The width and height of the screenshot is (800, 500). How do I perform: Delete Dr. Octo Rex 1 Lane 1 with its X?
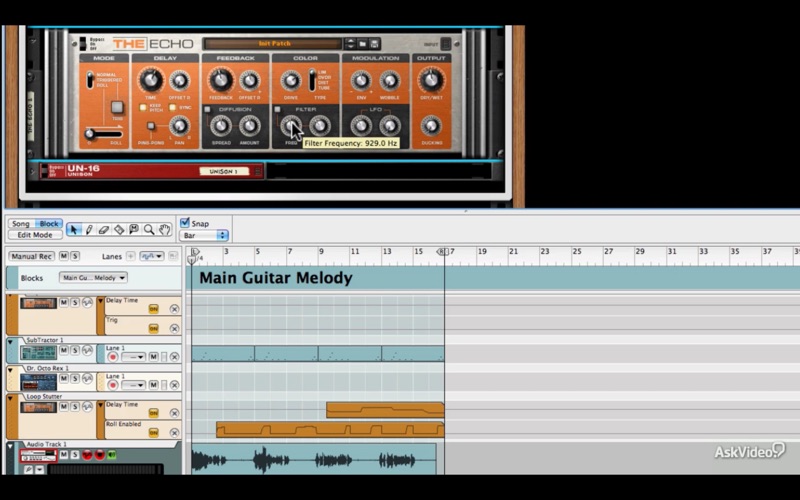(174, 385)
